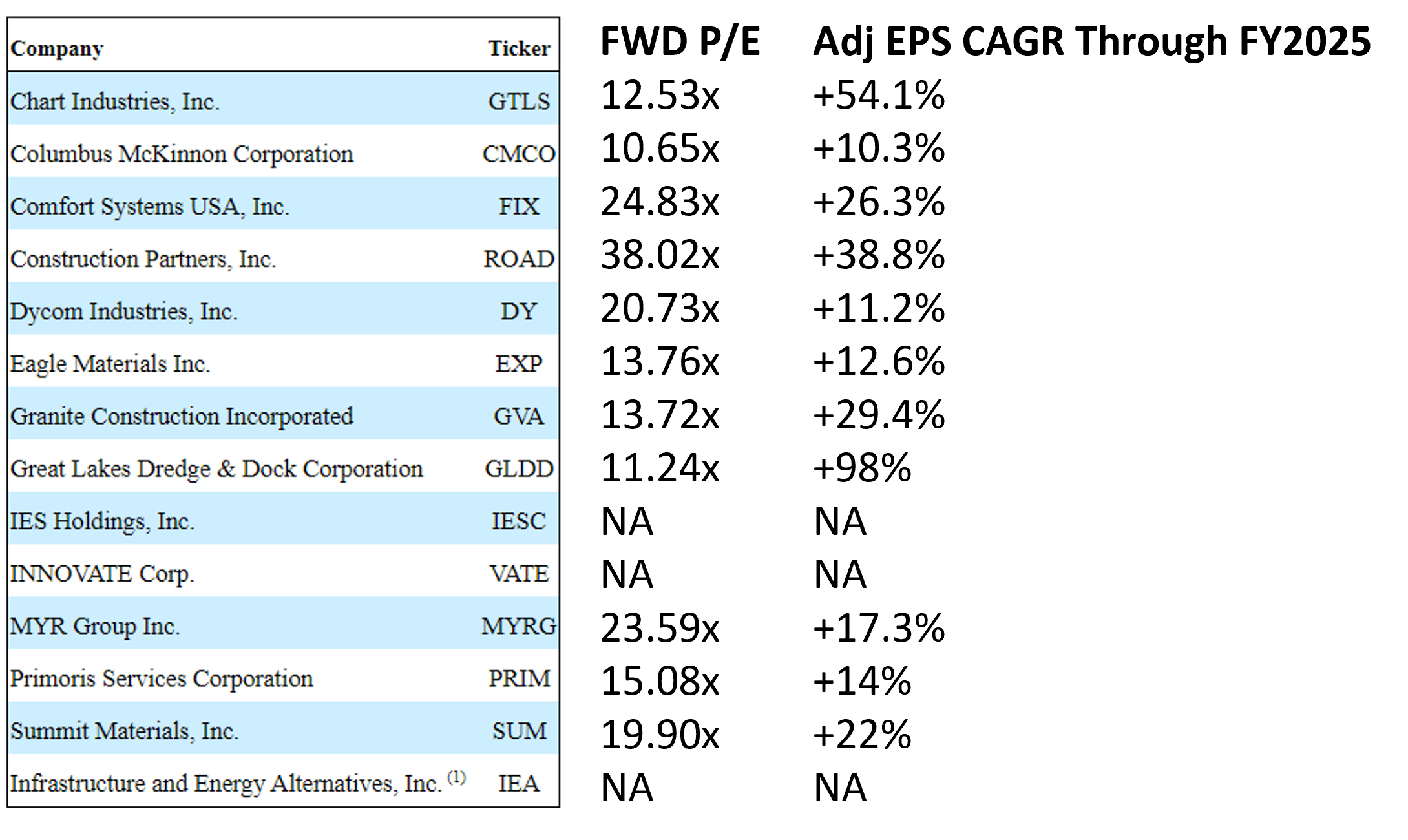Select Granite Construction Incorporated name
The height and width of the screenshot is (840, 1408).
coord(182,416)
